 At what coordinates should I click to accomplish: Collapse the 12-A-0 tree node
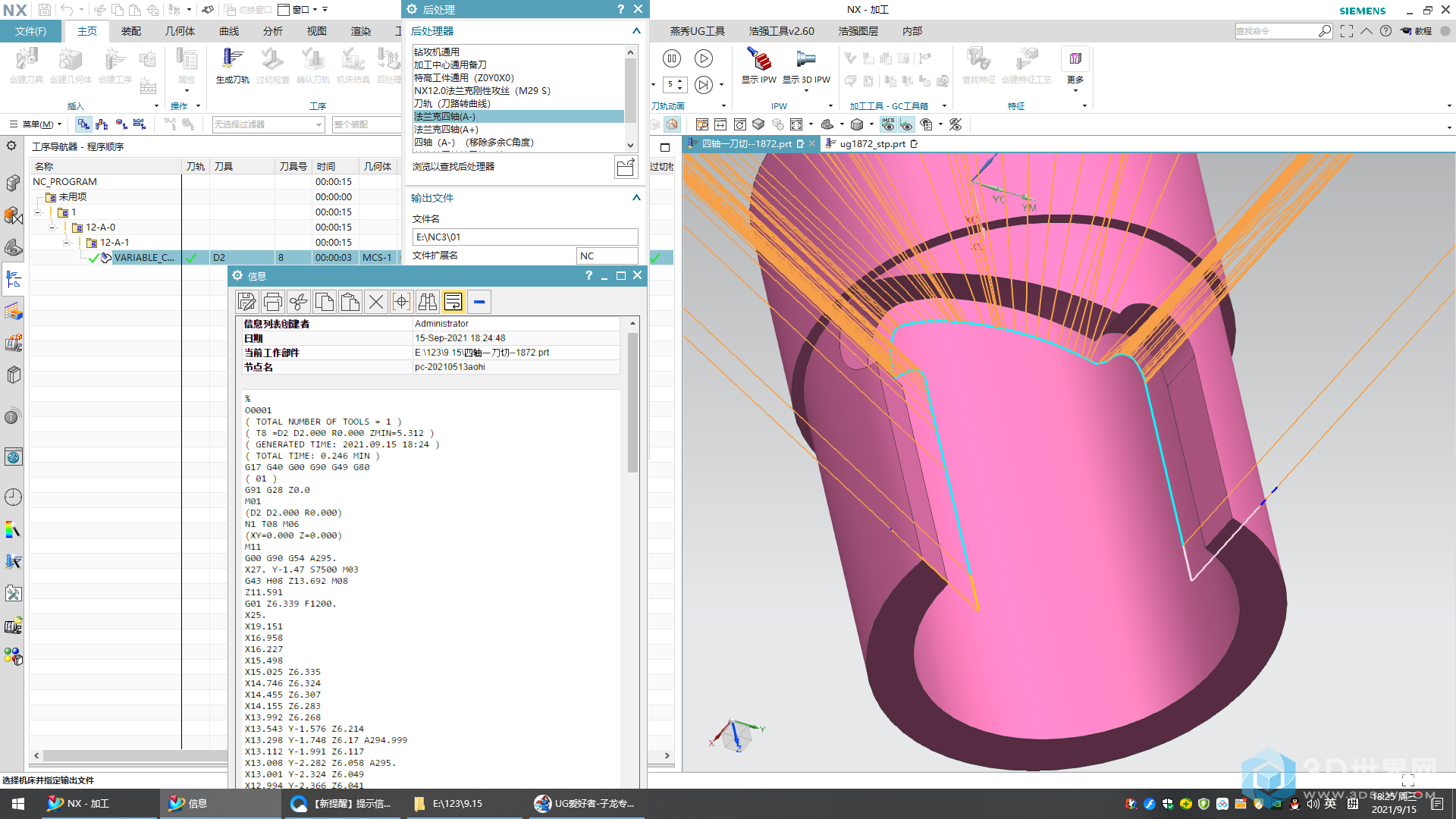[52, 227]
